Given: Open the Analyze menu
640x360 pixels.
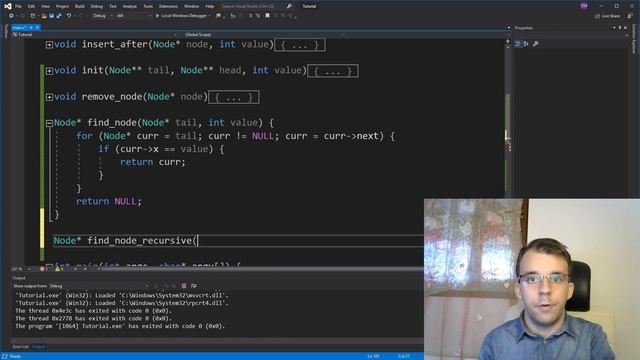Looking at the screenshot, I should point(130,7).
